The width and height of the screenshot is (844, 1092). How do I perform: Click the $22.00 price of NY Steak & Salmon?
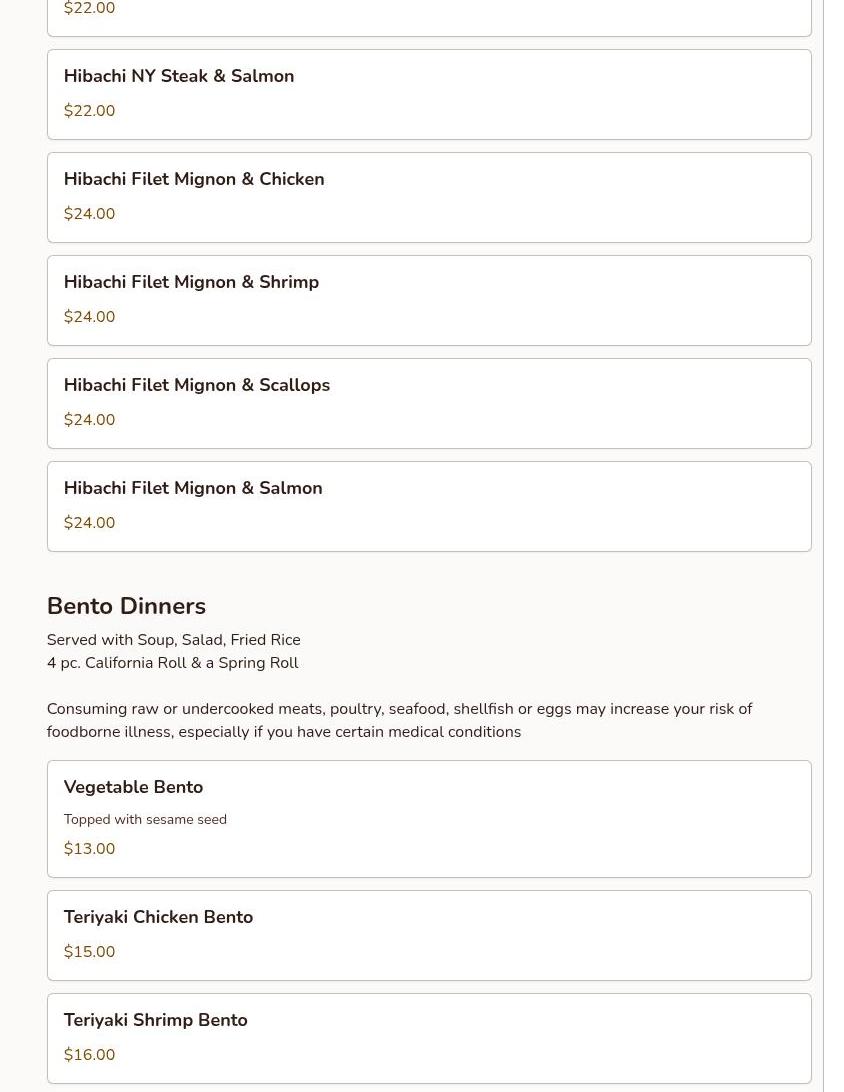click(x=89, y=111)
